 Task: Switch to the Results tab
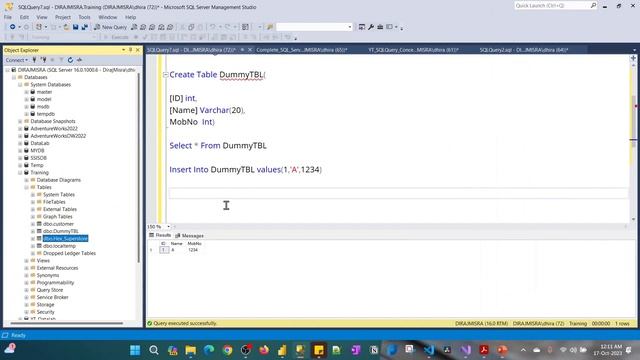coord(160,236)
